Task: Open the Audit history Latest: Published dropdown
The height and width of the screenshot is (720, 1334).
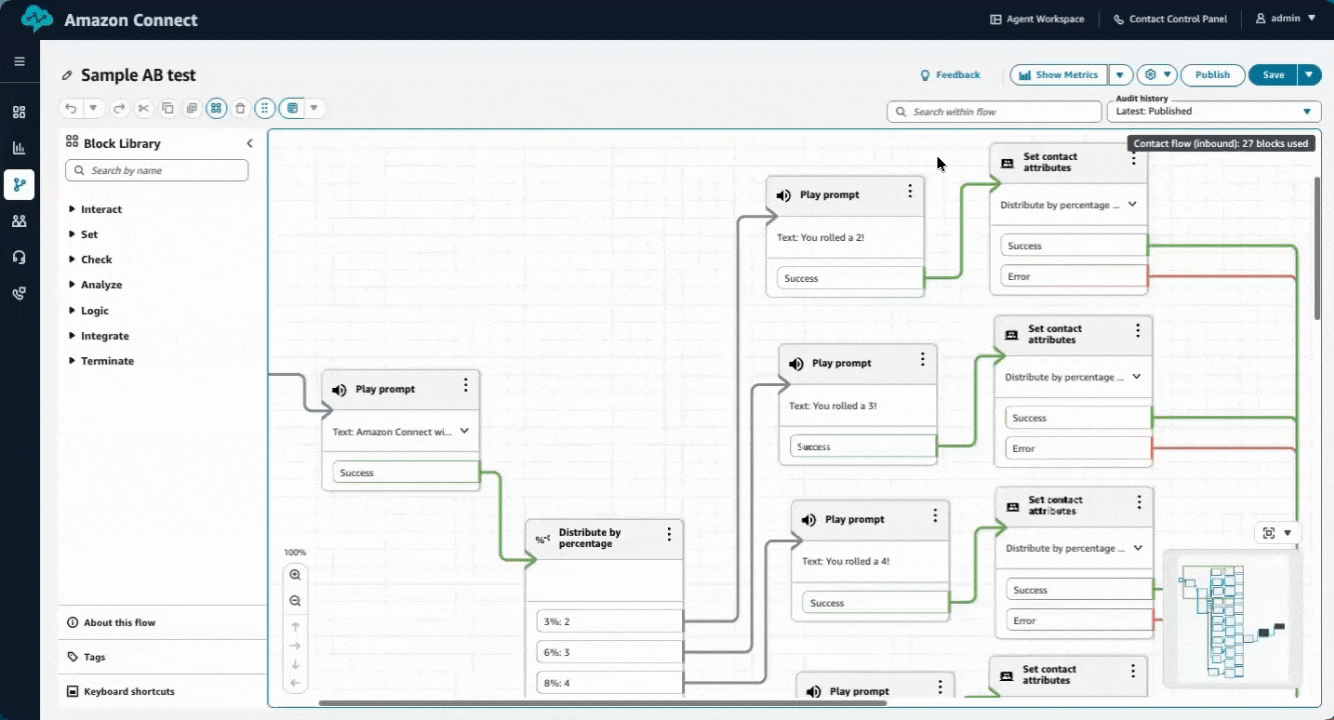Action: pos(1213,111)
